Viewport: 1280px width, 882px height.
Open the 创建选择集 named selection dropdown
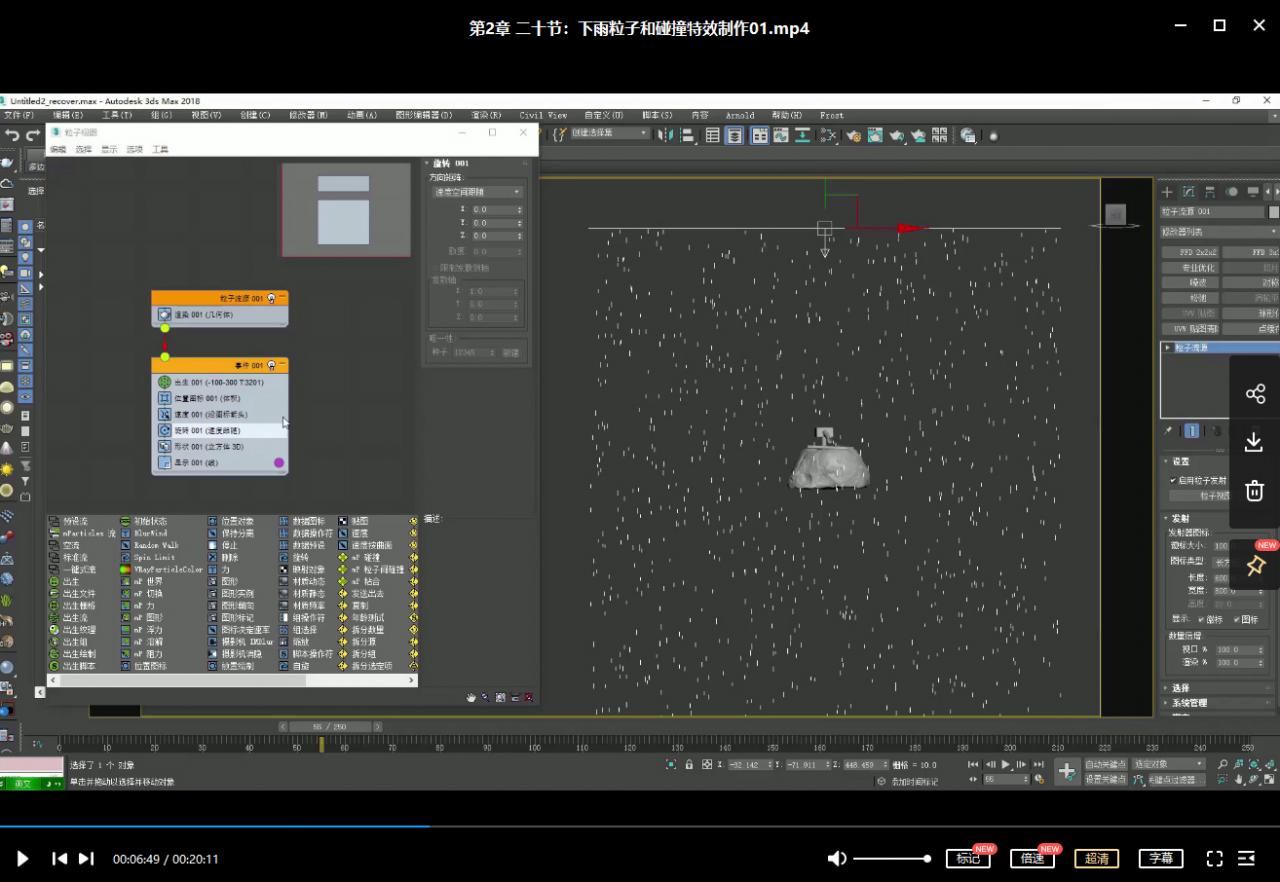click(x=609, y=133)
